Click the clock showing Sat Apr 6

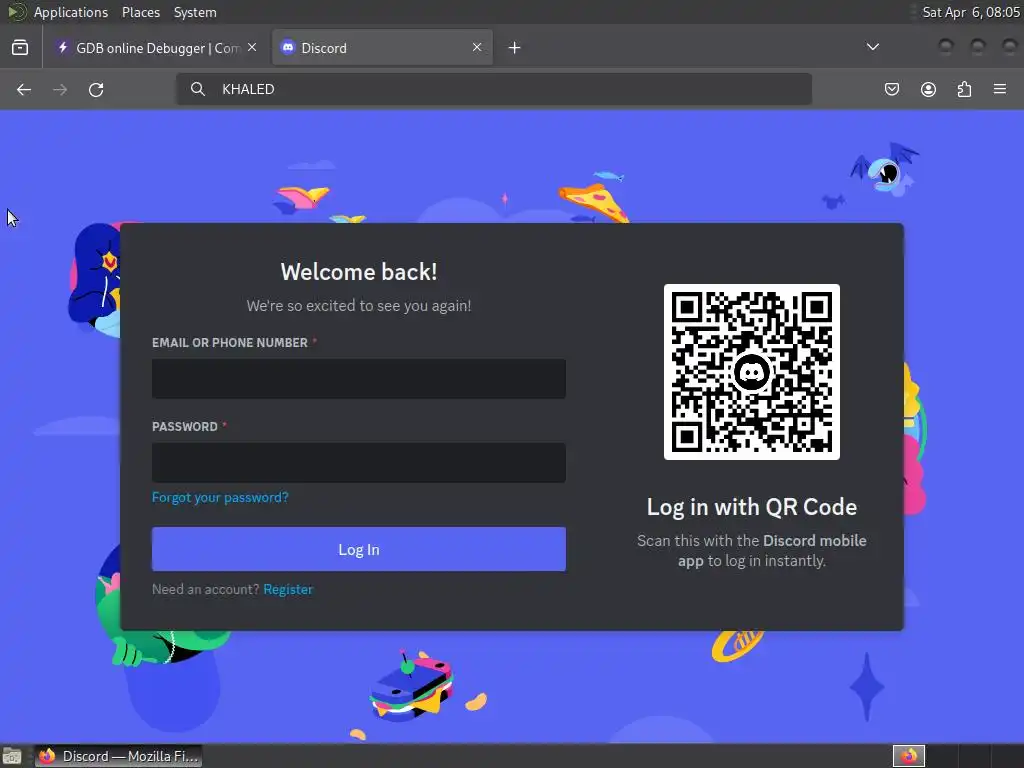970,12
